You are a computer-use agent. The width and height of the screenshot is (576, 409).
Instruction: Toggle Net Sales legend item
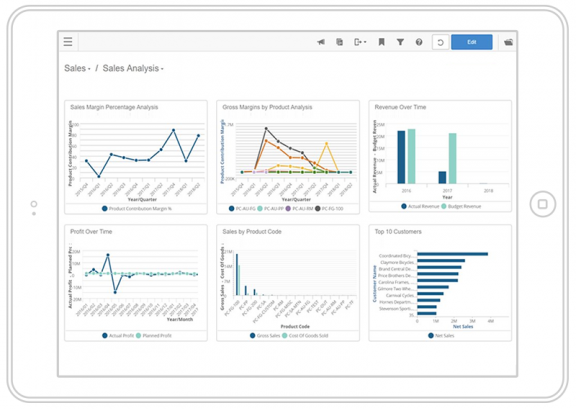click(x=441, y=336)
